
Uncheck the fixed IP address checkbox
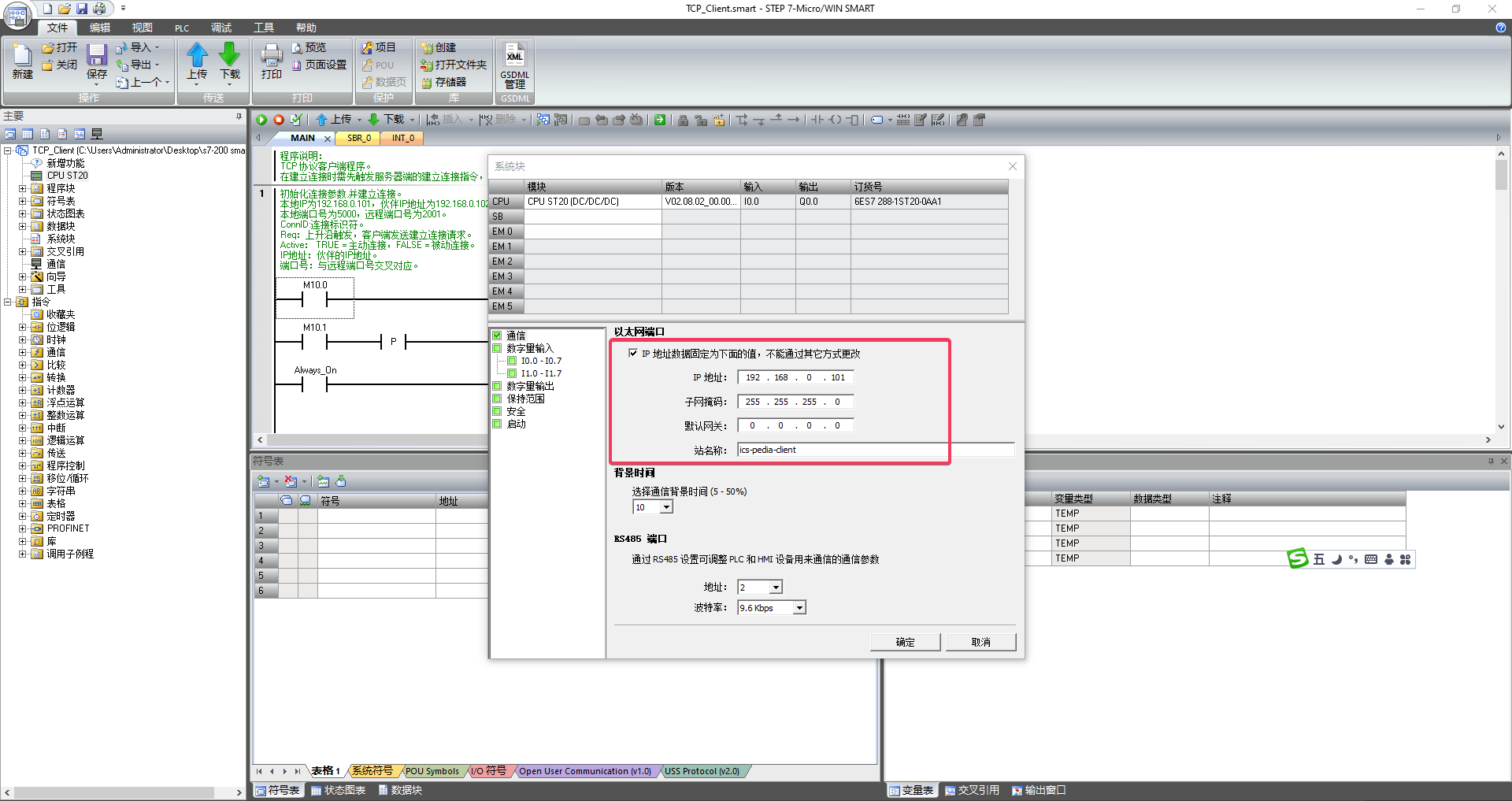pyautogui.click(x=633, y=353)
